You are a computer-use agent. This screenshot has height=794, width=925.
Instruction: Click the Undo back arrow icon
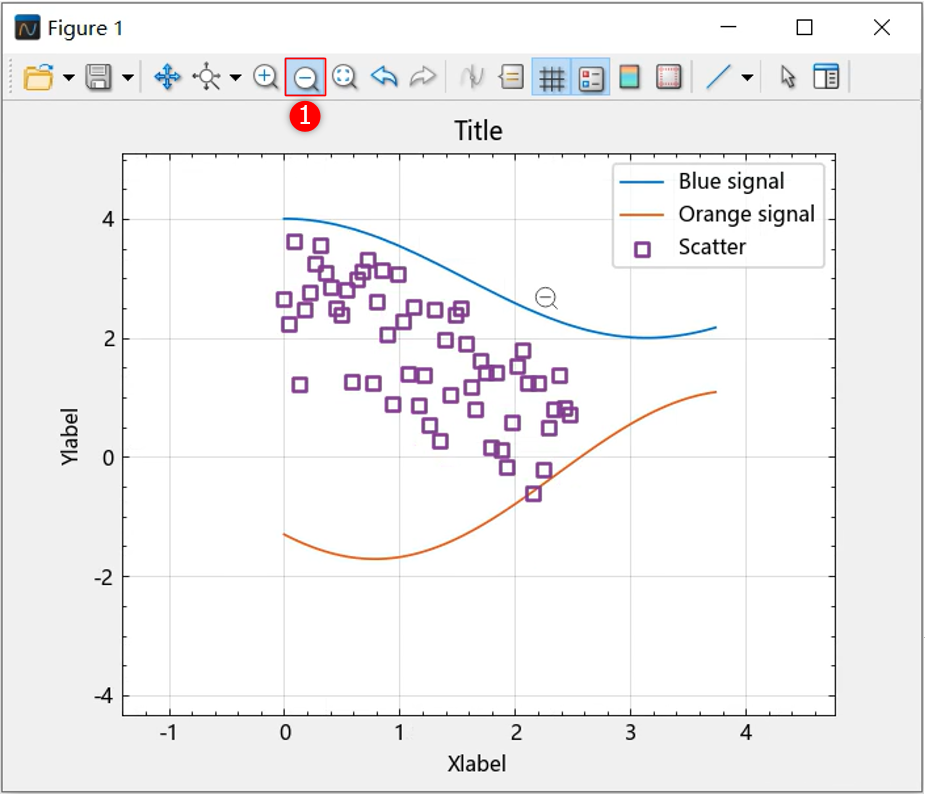(384, 77)
